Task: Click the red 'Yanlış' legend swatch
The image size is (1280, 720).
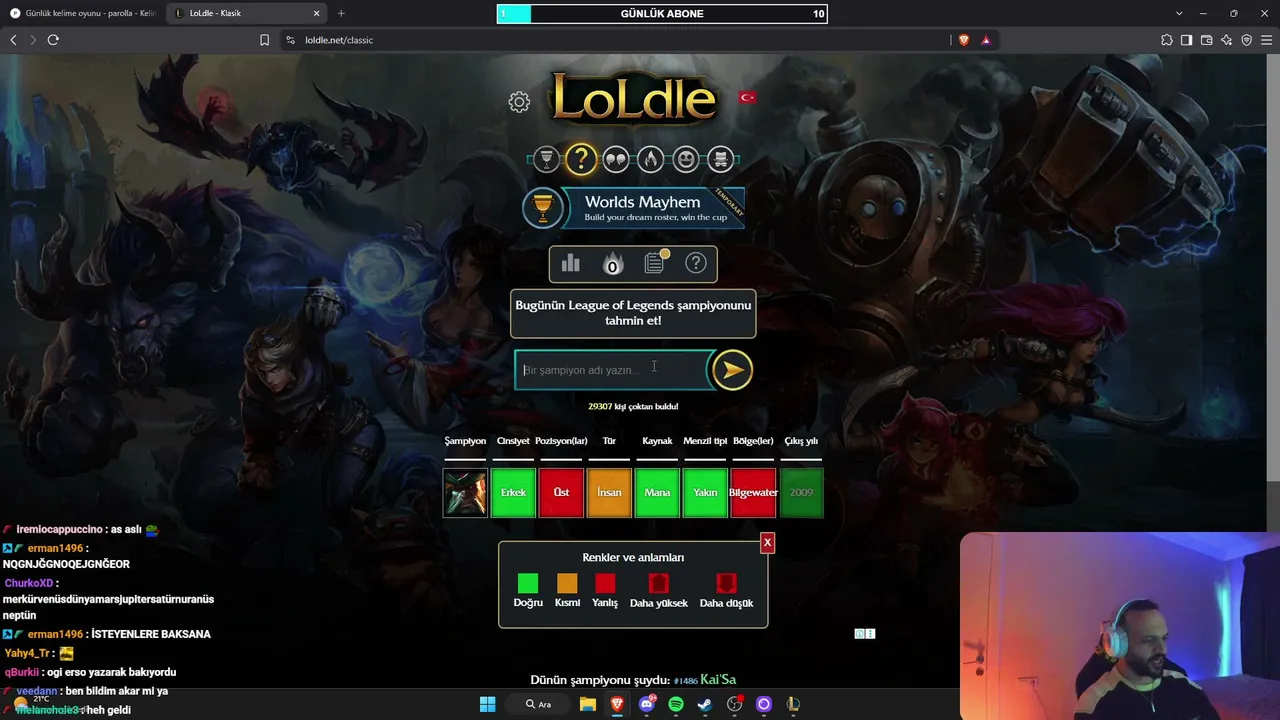Action: (x=605, y=583)
